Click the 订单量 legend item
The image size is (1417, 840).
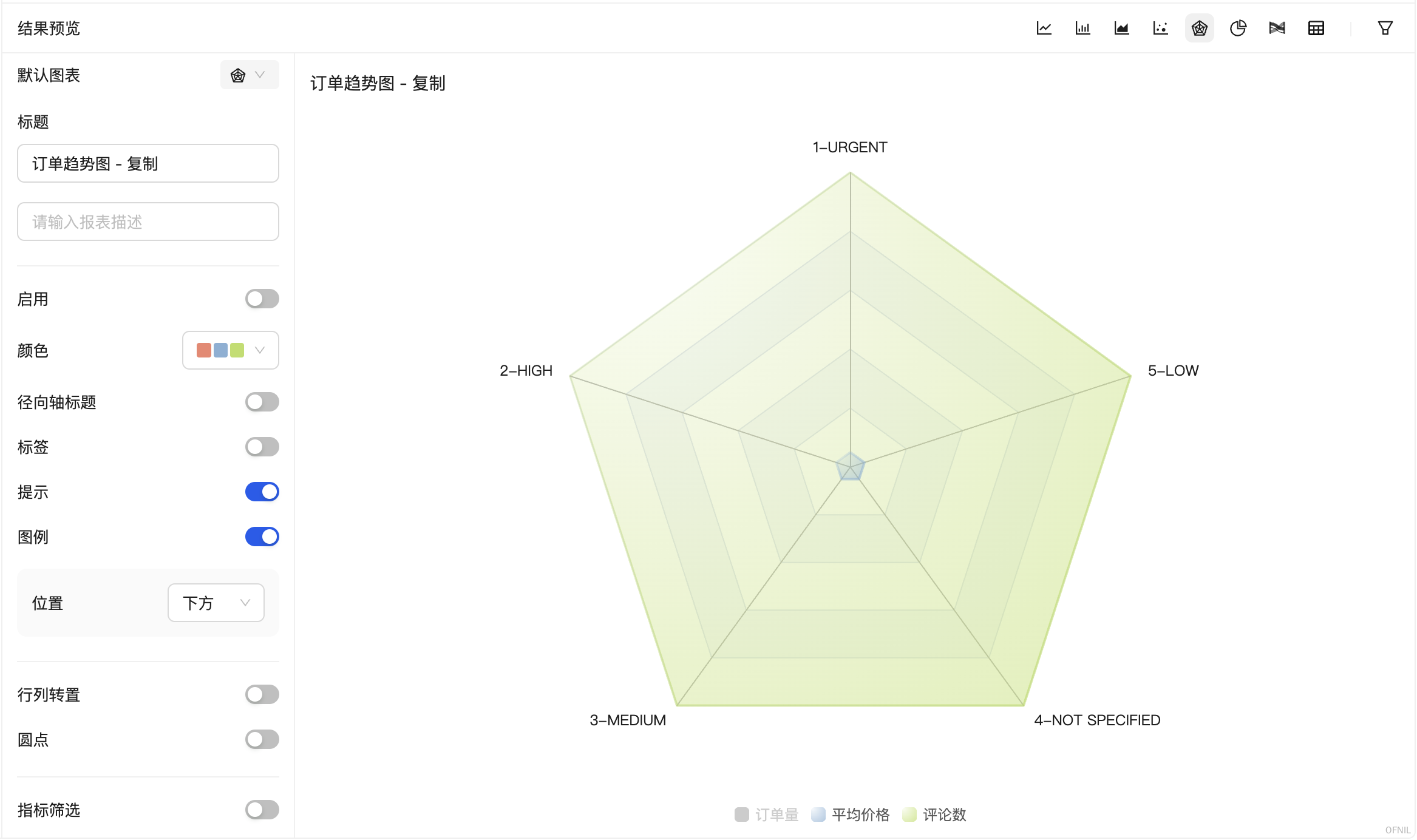[x=766, y=815]
